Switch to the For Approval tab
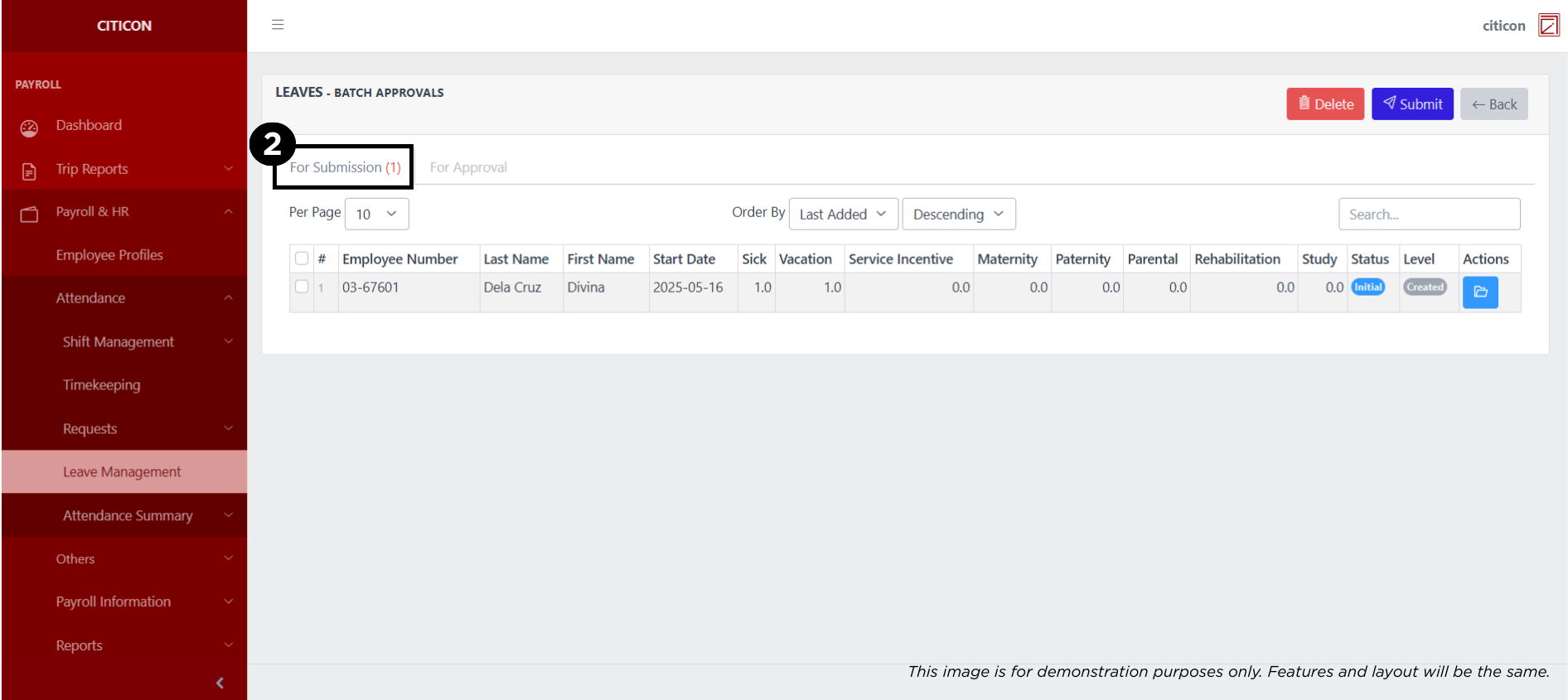Viewport: 1568px width, 700px height. click(x=468, y=167)
